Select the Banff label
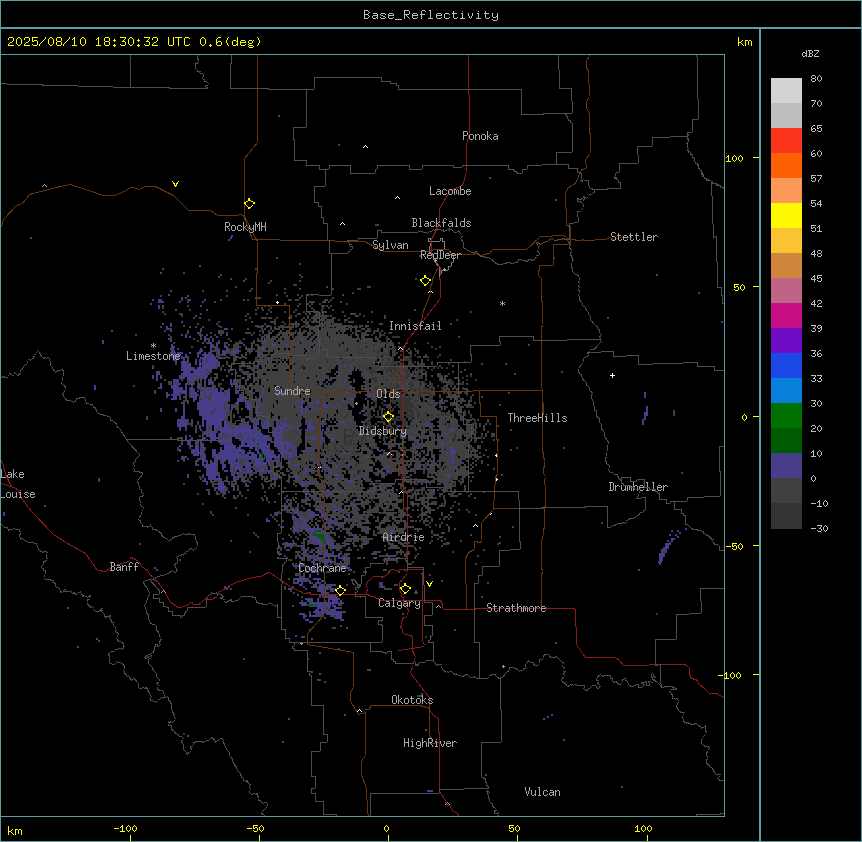Screen dimensions: 862x842 124,567
